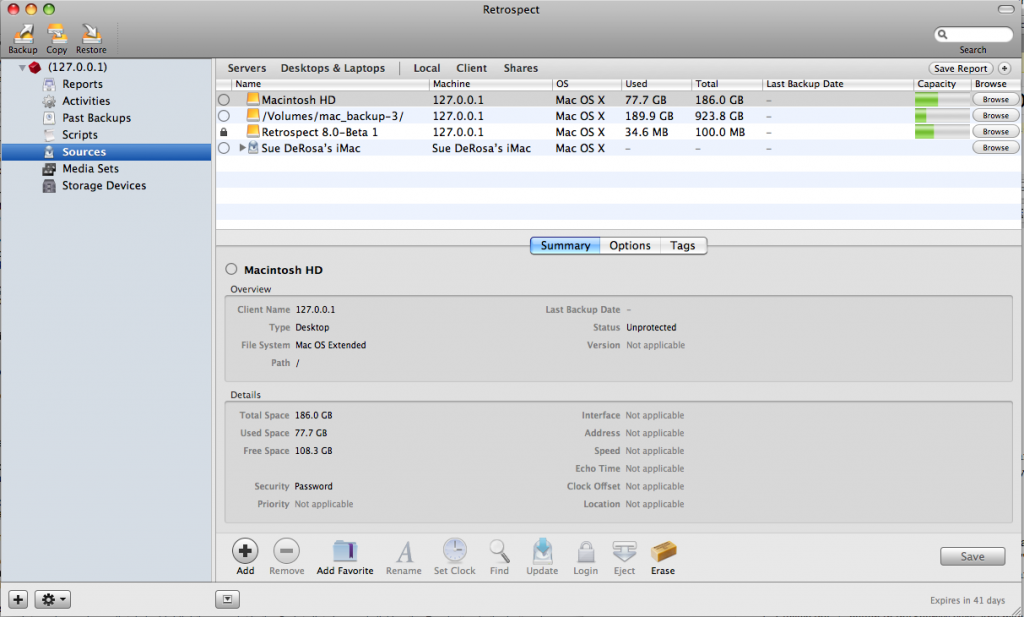The height and width of the screenshot is (617, 1024).
Task: Click the Remove source minus icon
Action: 286,551
